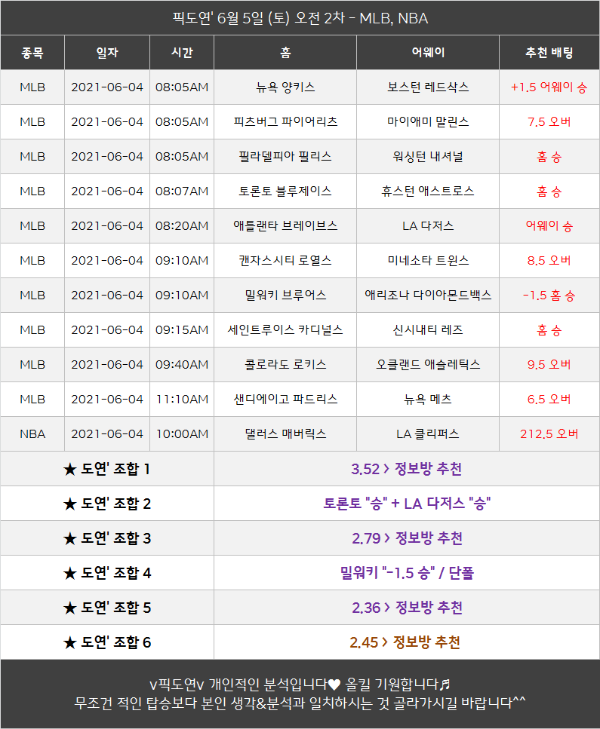Viewport: 600px width, 729px height.
Task: Click the pick '9.5 오버'
Action: tap(549, 364)
